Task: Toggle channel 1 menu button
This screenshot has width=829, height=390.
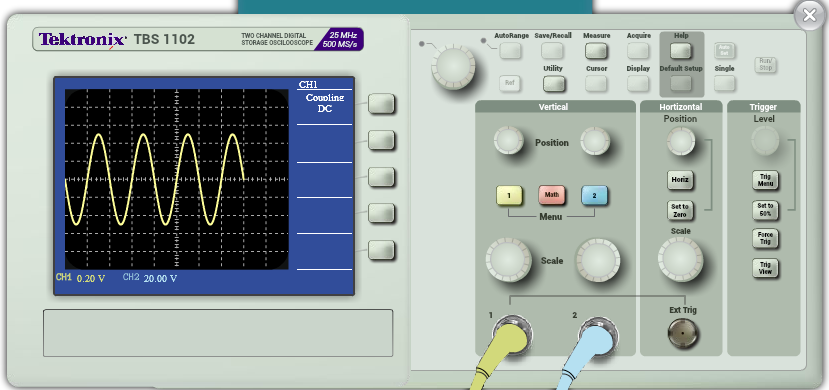Action: pyautogui.click(x=509, y=196)
